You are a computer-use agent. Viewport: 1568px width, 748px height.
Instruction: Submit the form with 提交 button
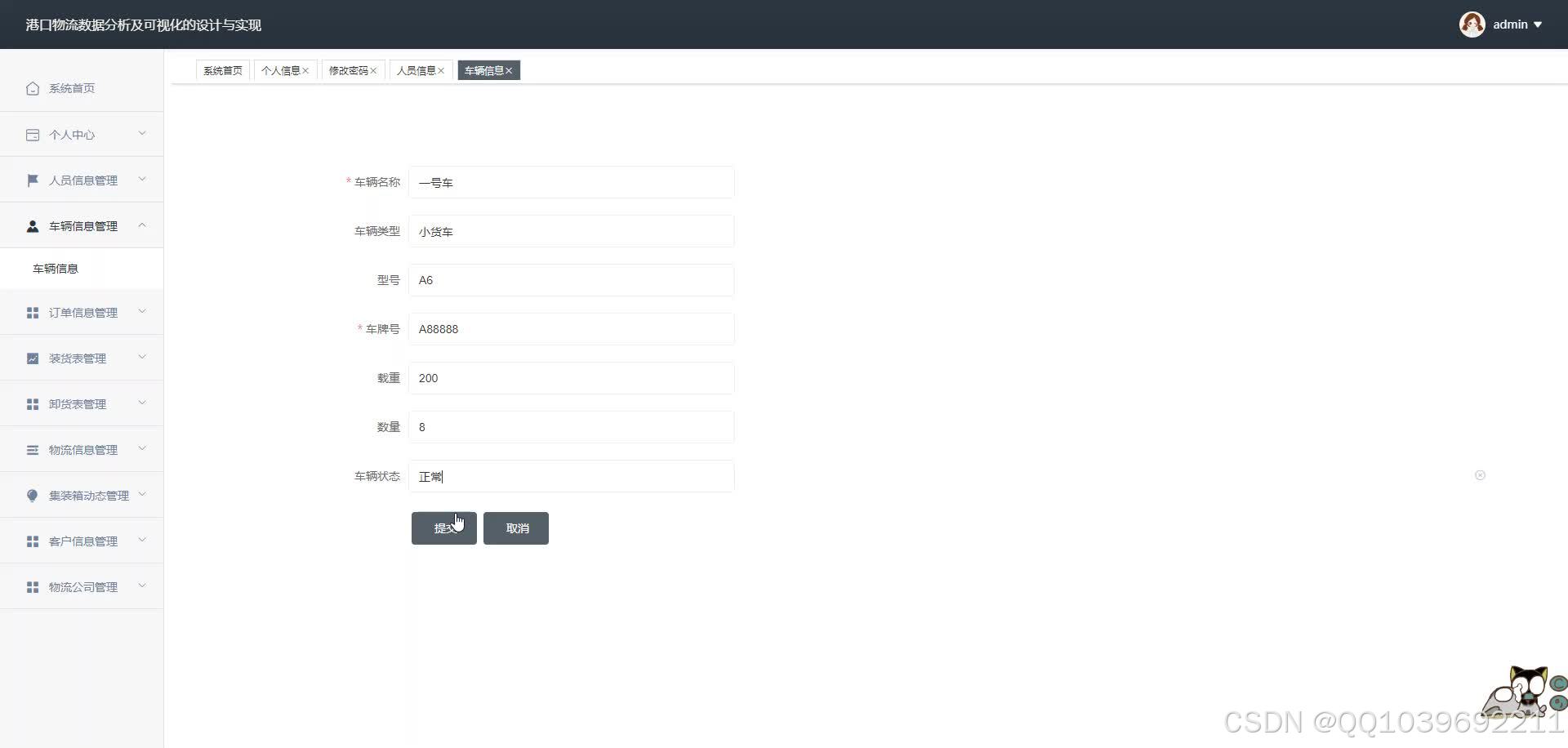(443, 528)
